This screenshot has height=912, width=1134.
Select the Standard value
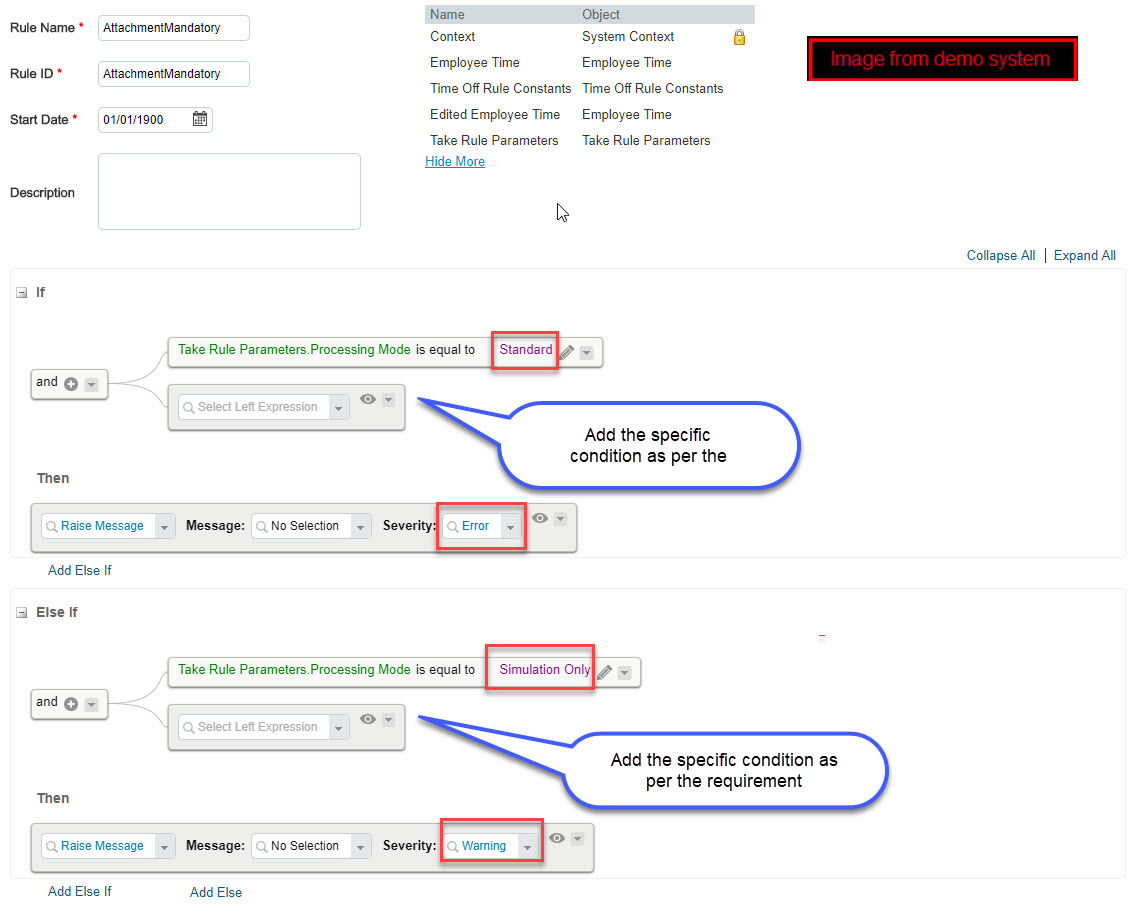pos(526,349)
